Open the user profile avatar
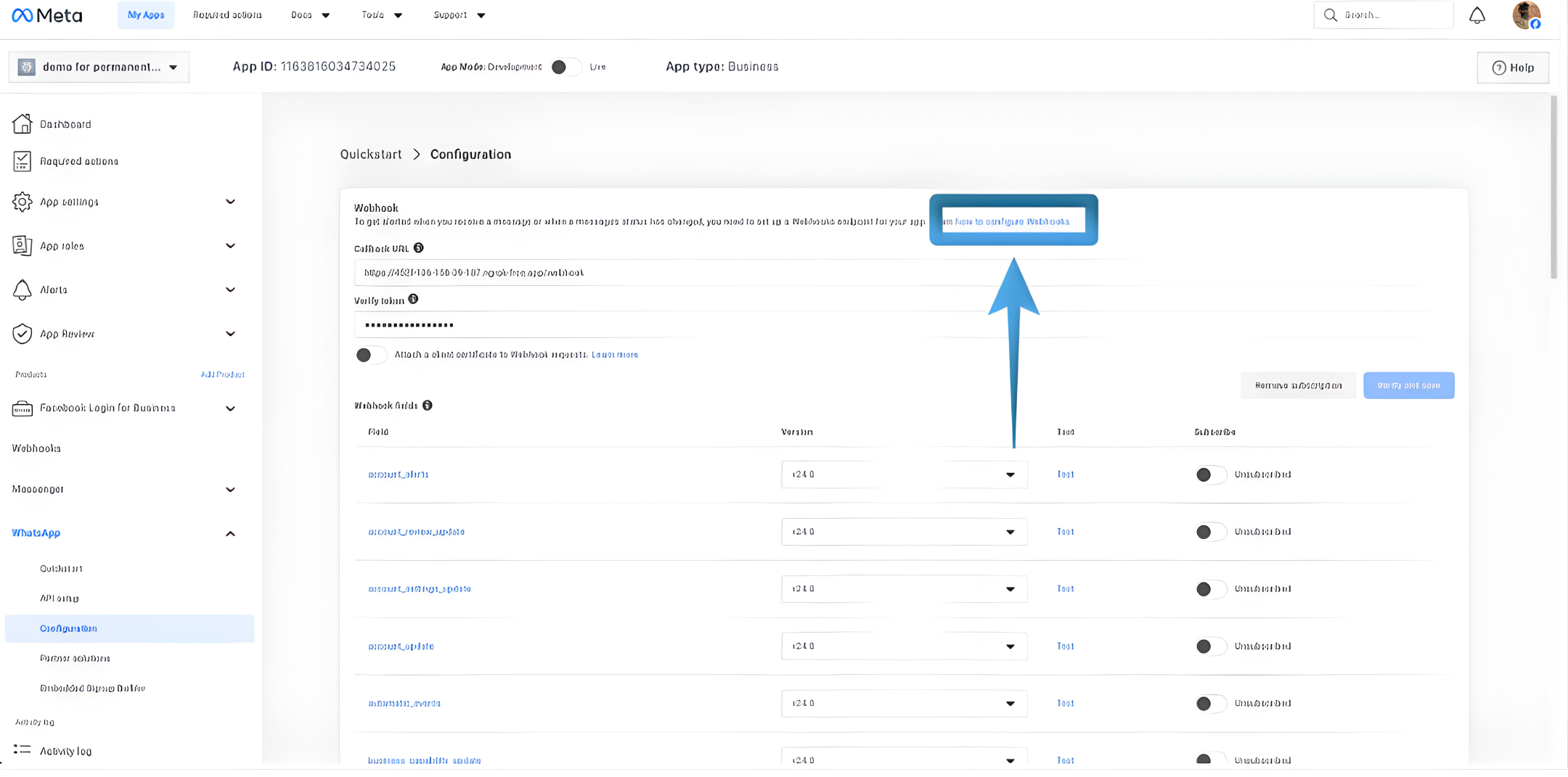 tap(1526, 15)
